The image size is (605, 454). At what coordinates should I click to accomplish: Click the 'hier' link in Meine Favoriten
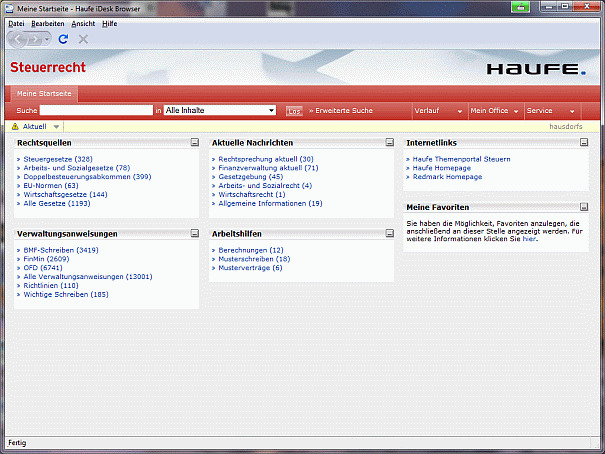(529, 239)
